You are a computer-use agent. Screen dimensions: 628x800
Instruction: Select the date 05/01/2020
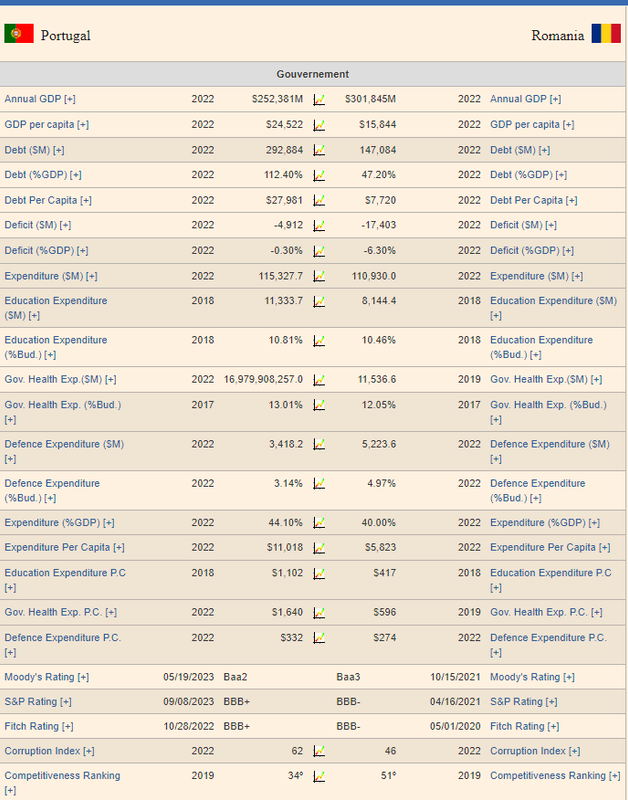(x=455, y=726)
